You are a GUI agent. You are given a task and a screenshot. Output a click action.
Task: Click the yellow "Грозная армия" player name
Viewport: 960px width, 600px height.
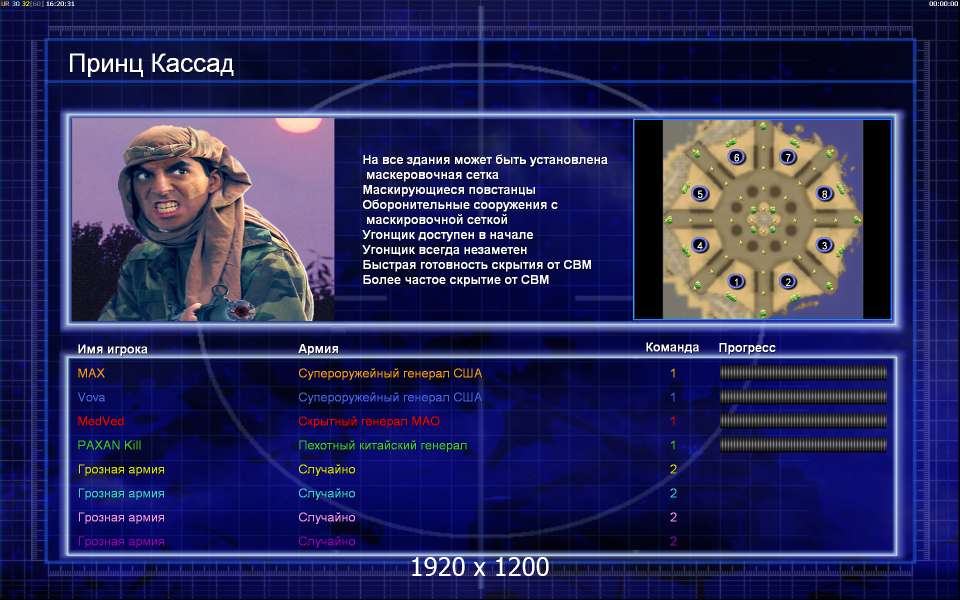(121, 470)
